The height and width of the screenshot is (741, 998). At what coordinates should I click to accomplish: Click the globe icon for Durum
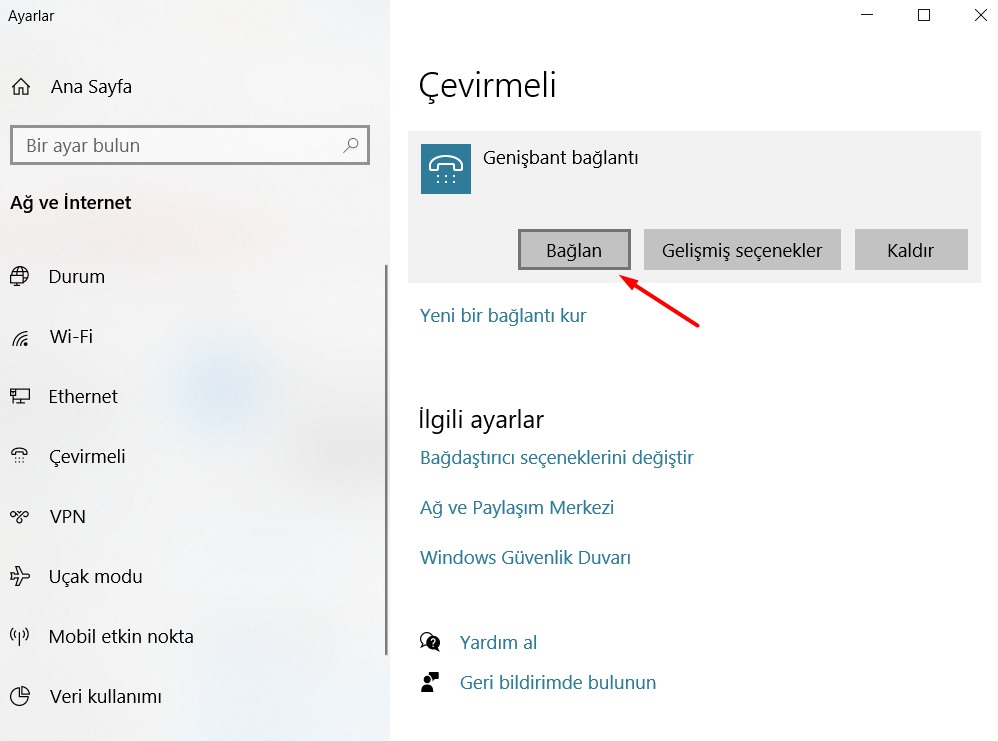pos(20,277)
